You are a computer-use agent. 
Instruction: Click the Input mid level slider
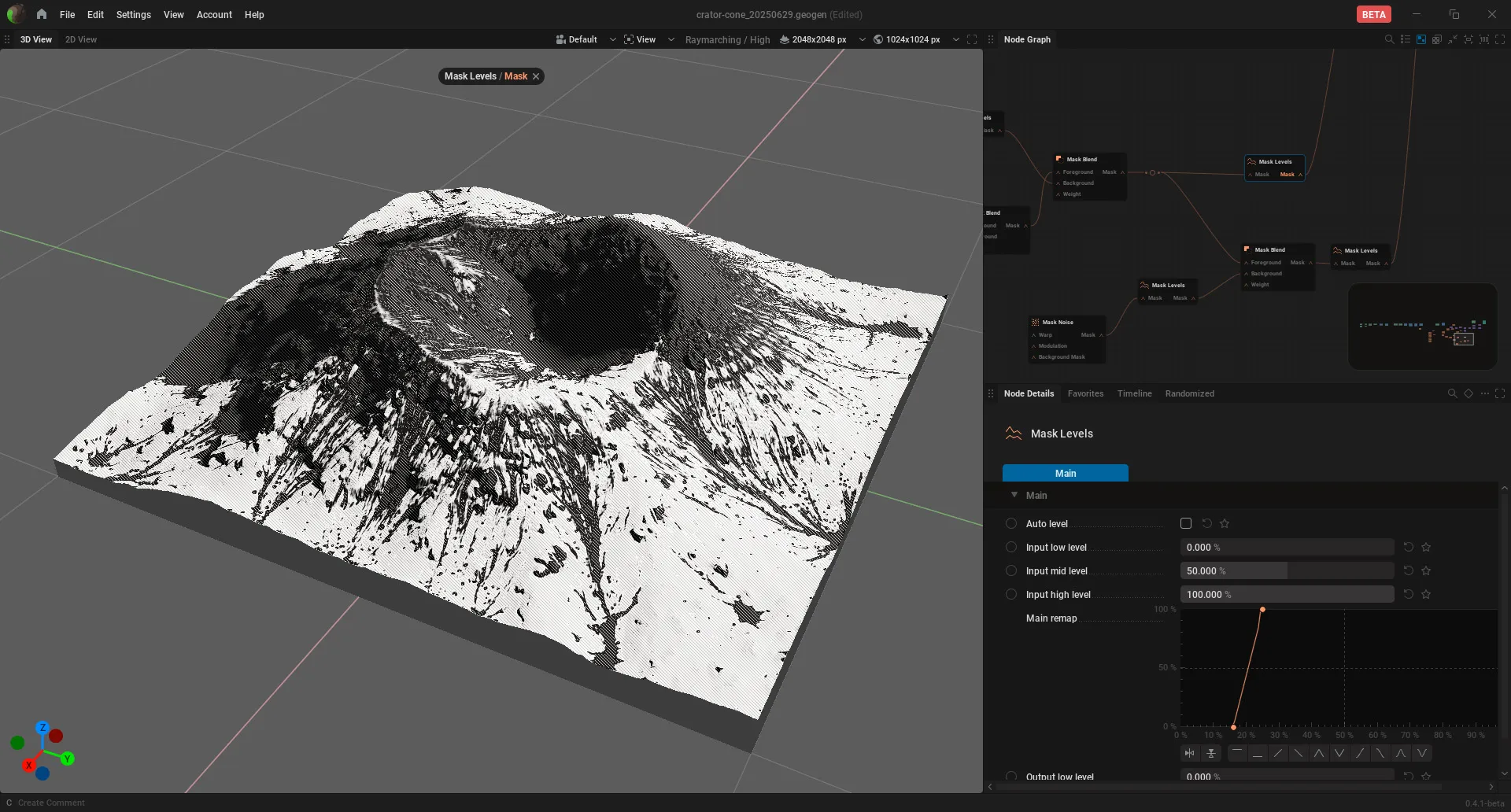tap(1287, 570)
